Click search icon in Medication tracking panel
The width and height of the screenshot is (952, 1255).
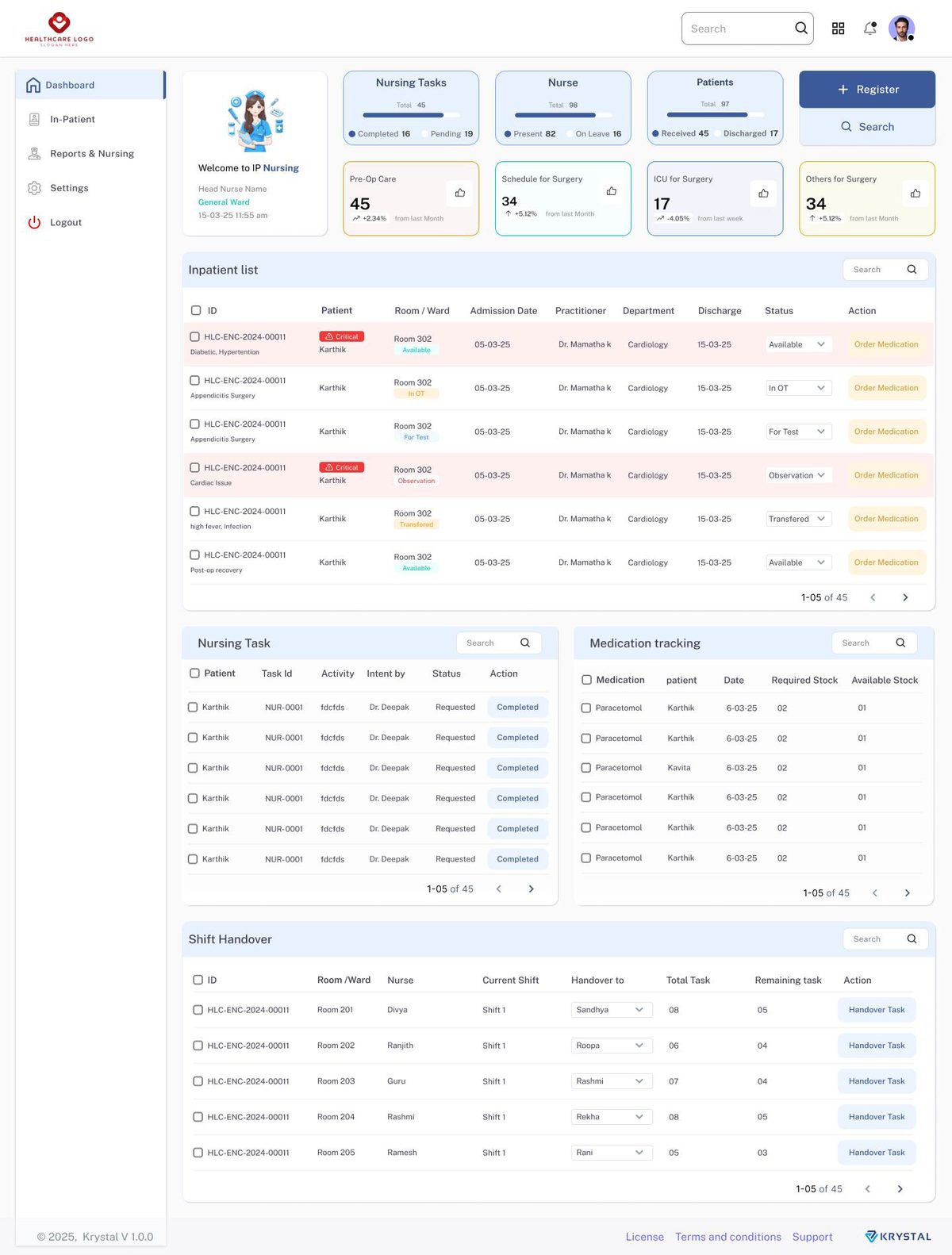pyautogui.click(x=900, y=643)
